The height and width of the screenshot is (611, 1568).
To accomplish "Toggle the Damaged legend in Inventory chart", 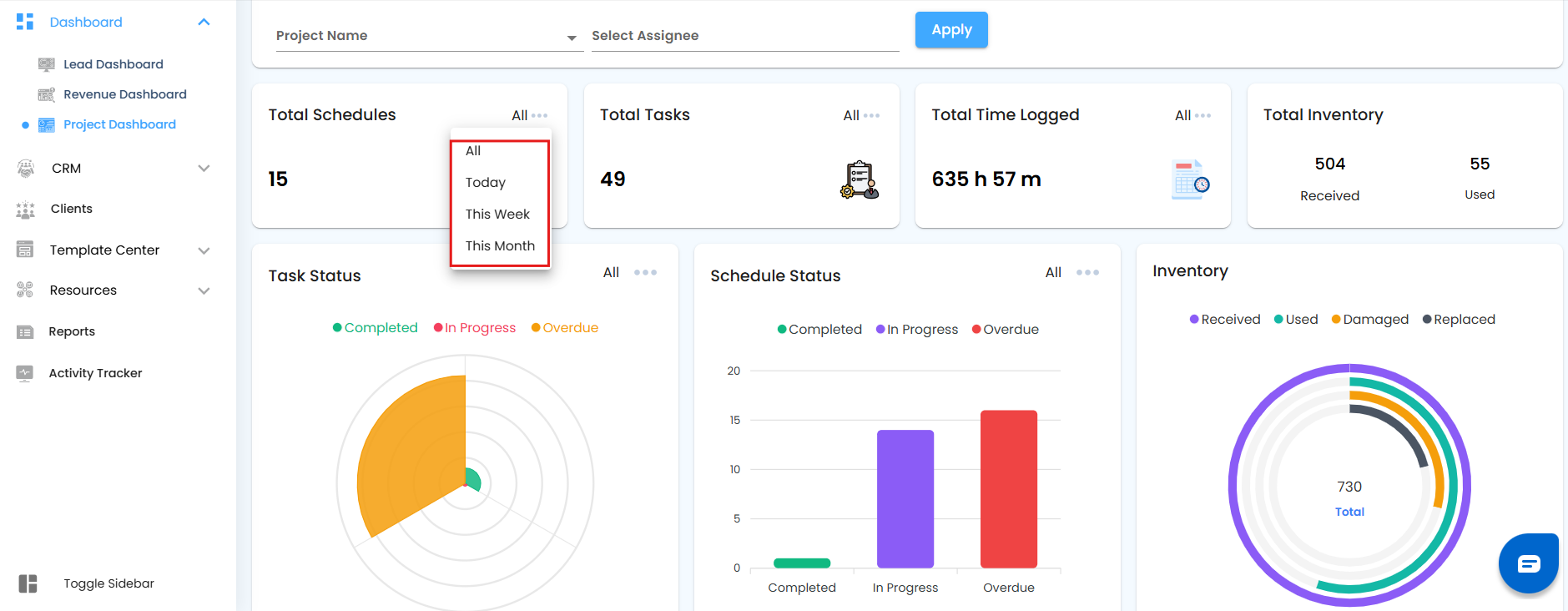I will pos(1370,320).
